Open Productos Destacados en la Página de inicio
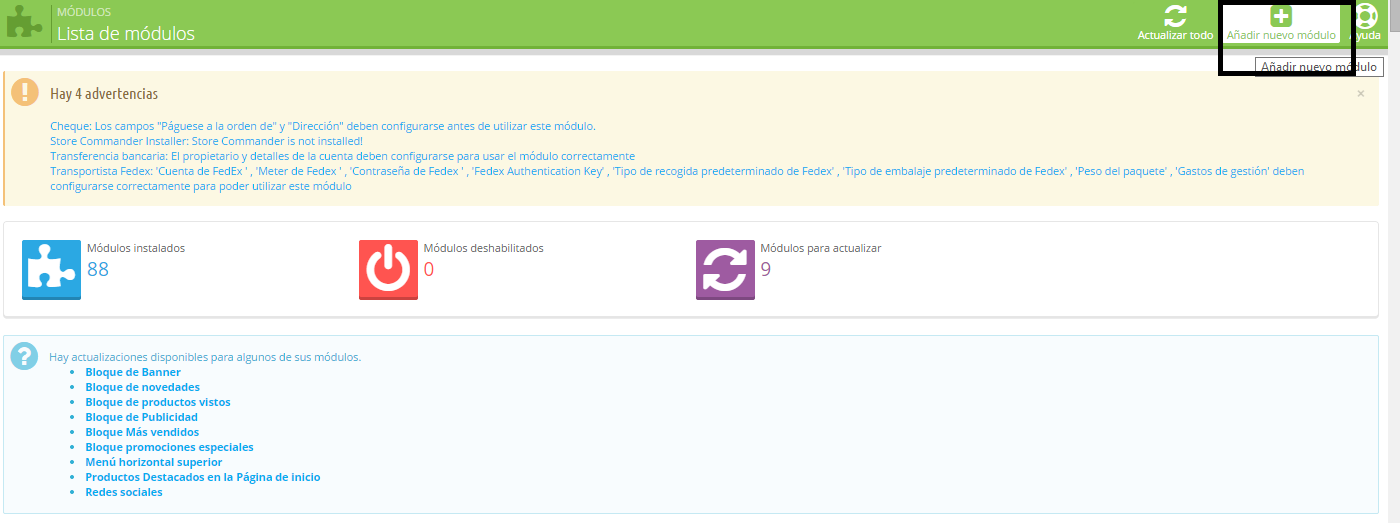 point(202,477)
